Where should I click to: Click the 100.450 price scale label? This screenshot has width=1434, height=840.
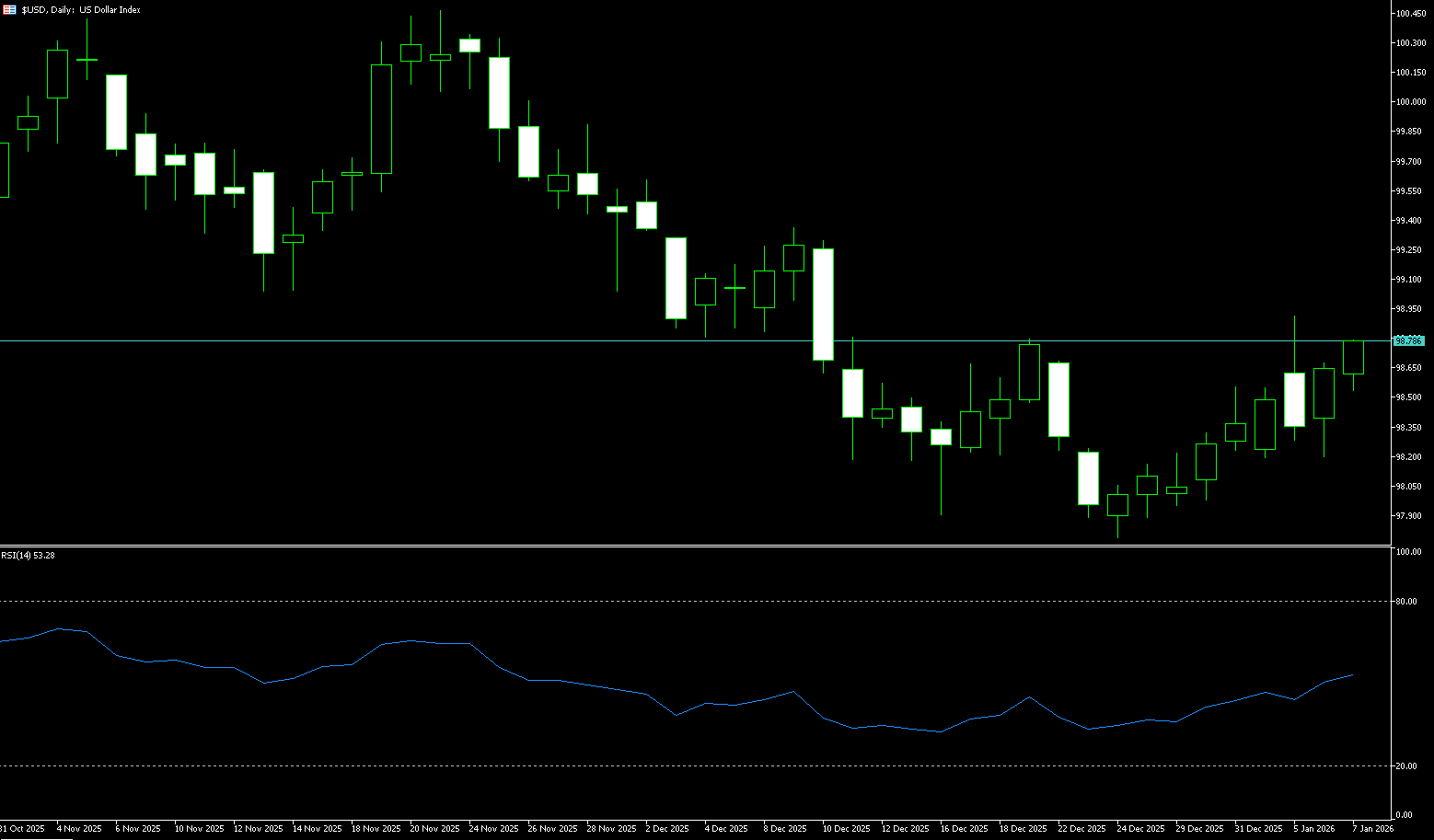pos(1410,13)
